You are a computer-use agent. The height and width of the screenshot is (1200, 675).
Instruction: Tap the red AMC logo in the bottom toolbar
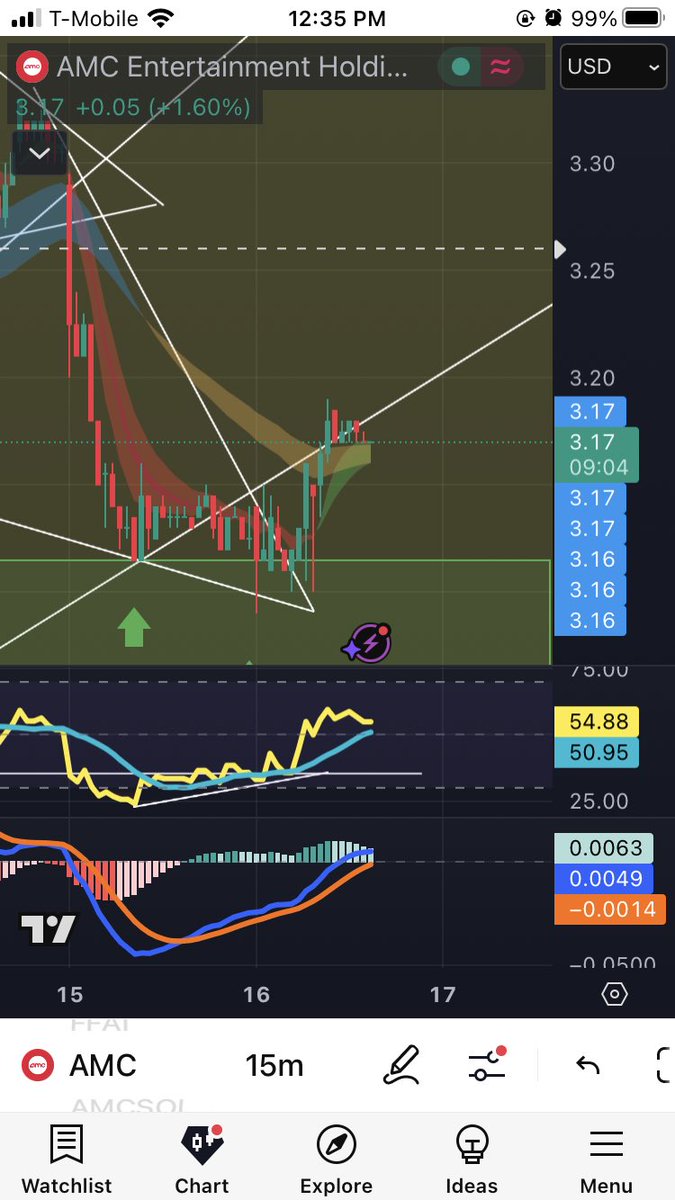(x=39, y=1065)
